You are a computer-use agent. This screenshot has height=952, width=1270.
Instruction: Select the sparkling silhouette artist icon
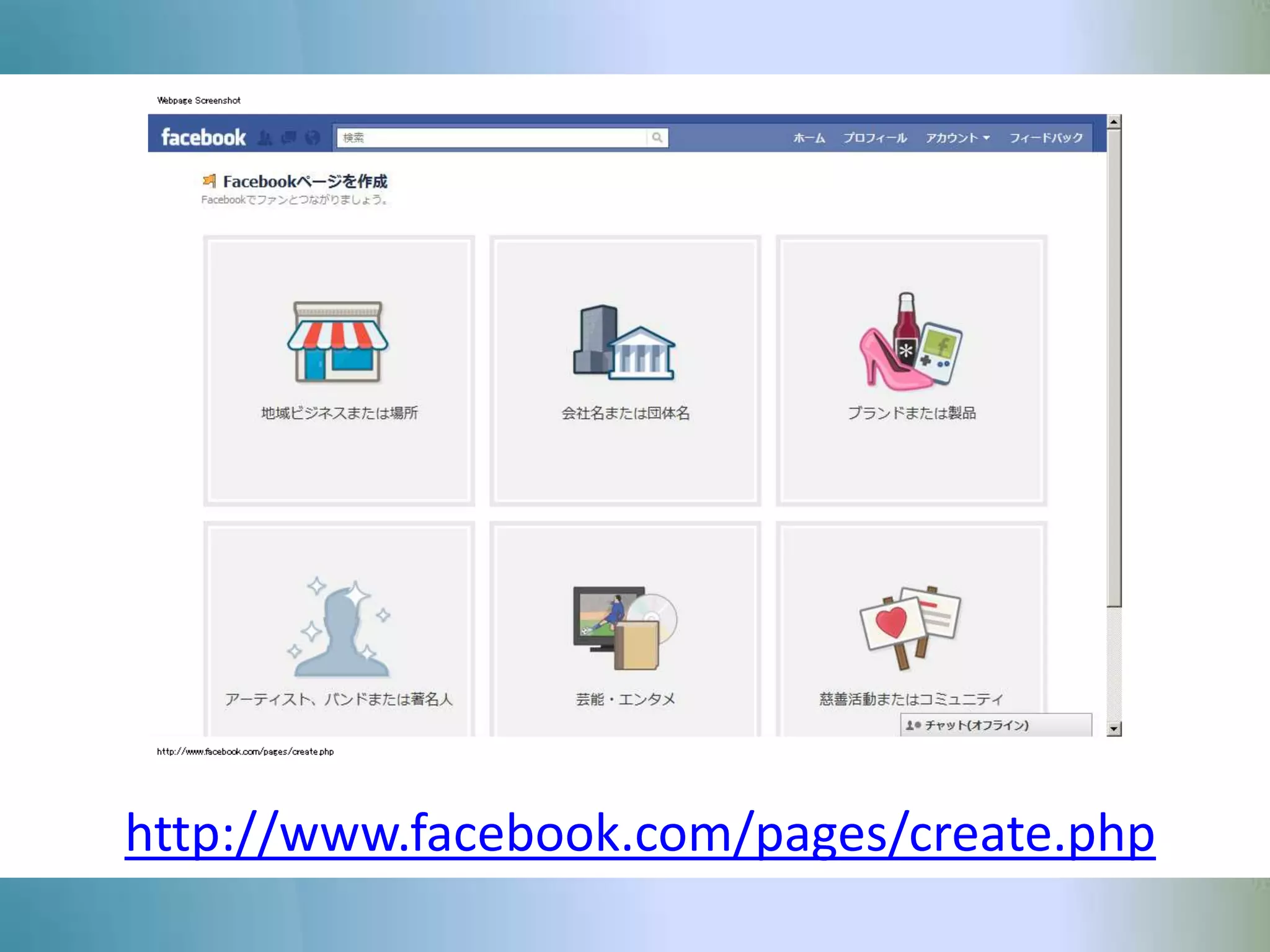click(339, 627)
